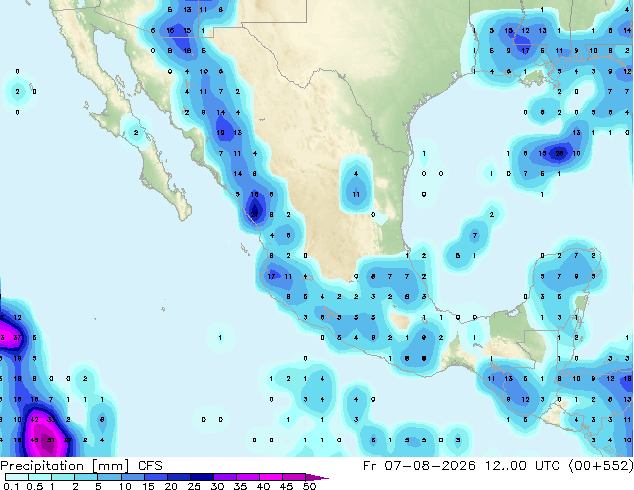Click the 40 label under the legend bar
Image resolution: width=634 pixels, height=490 pixels.
pos(264,486)
